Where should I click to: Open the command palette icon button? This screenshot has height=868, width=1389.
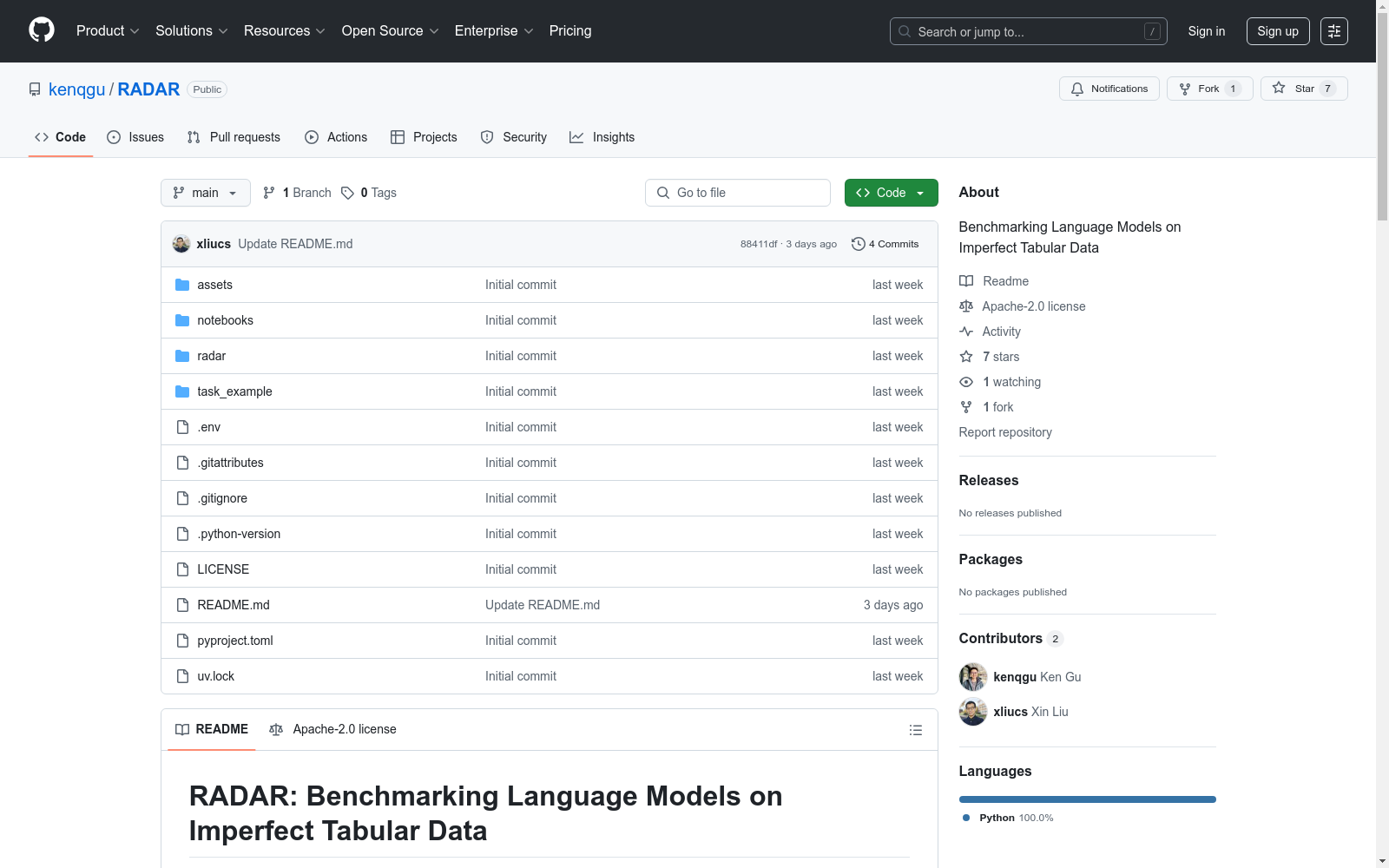click(x=1334, y=31)
